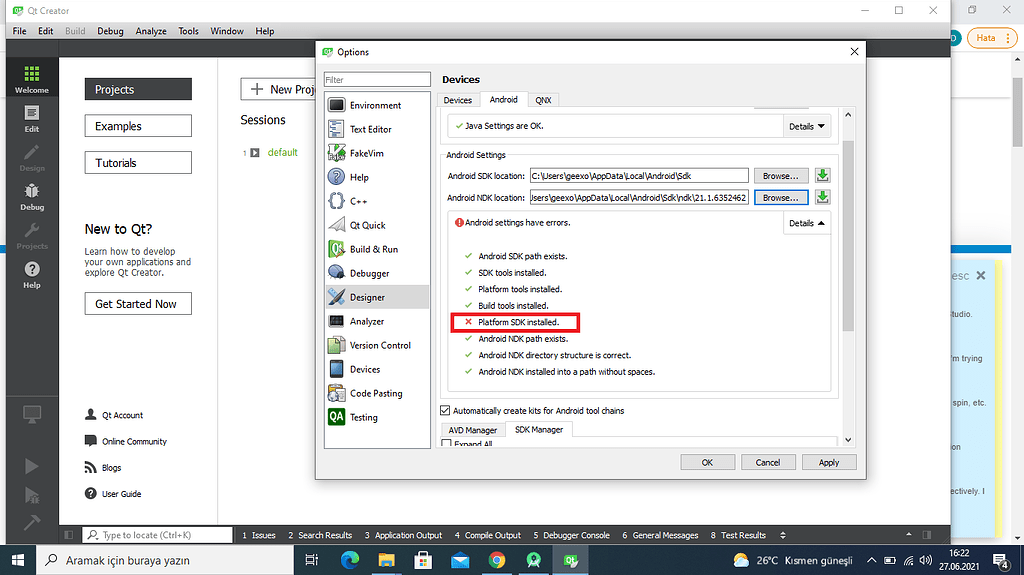Open the Issues output pane
The image size is (1024, 575).
tap(259, 535)
